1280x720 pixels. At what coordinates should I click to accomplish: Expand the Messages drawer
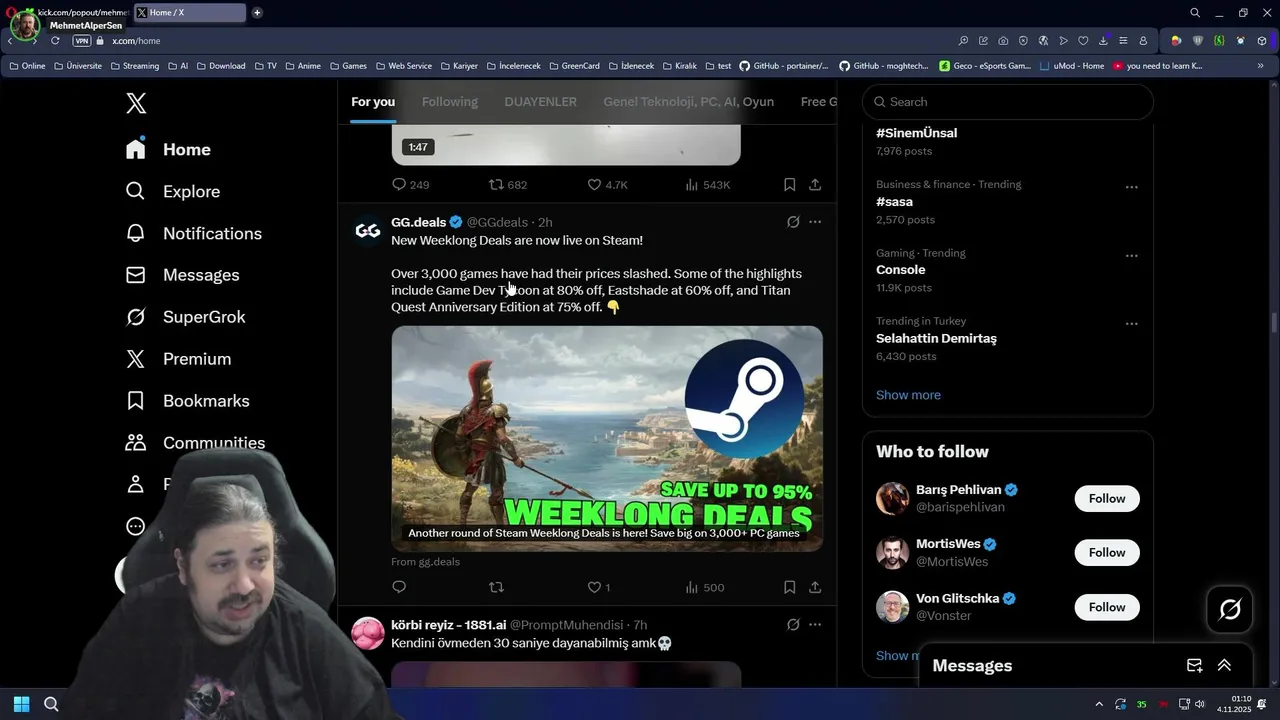point(1224,666)
